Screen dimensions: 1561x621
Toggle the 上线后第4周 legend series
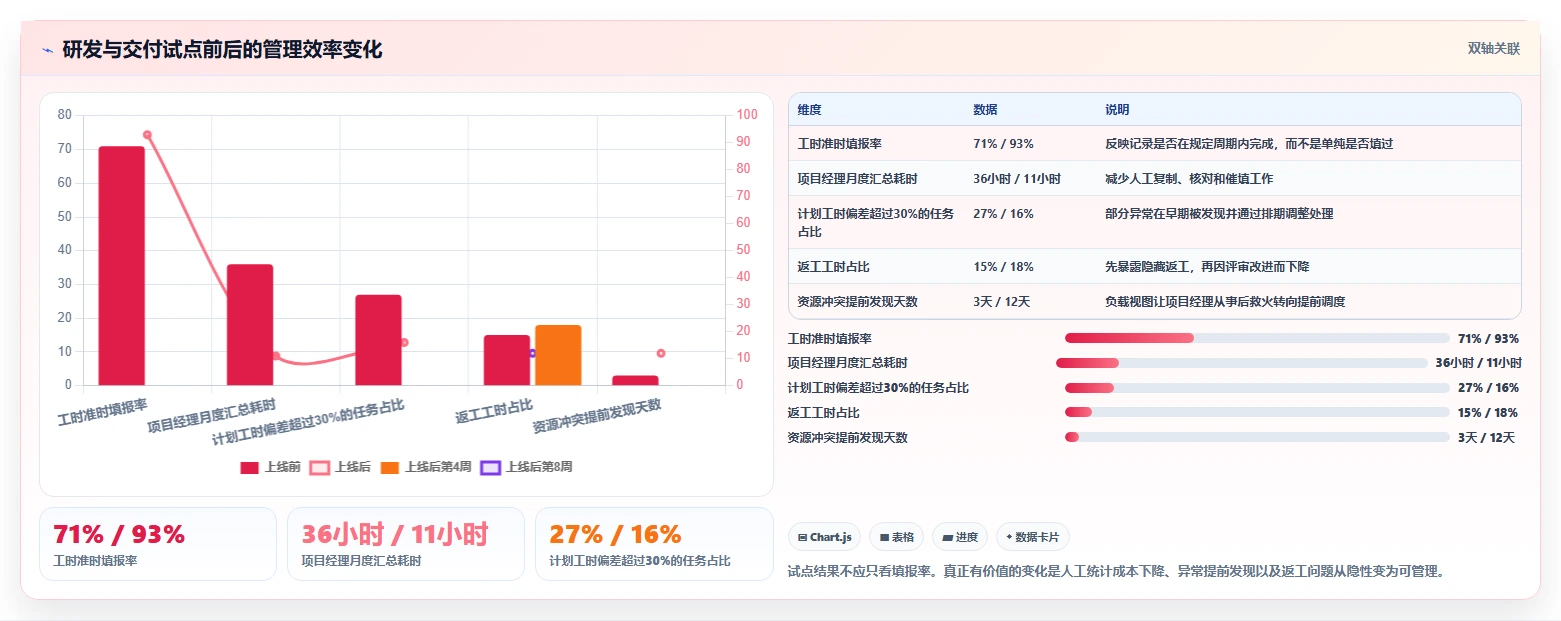tap(426, 467)
